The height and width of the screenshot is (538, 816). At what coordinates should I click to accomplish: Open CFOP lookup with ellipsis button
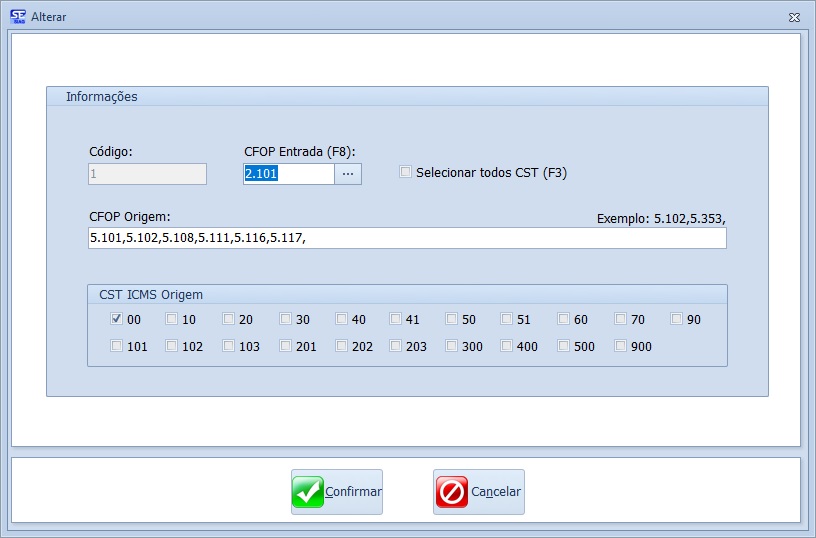click(x=348, y=174)
